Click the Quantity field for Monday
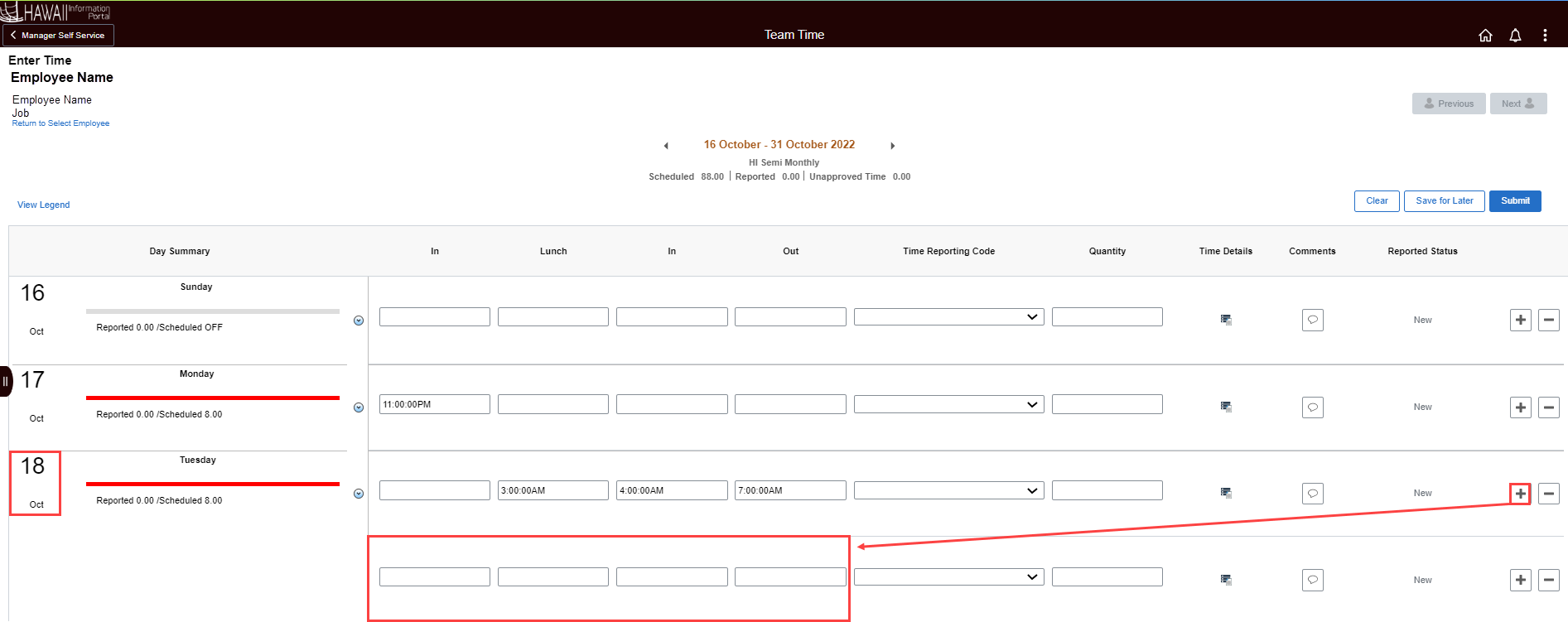This screenshot has width=1568, height=622. tap(1107, 404)
